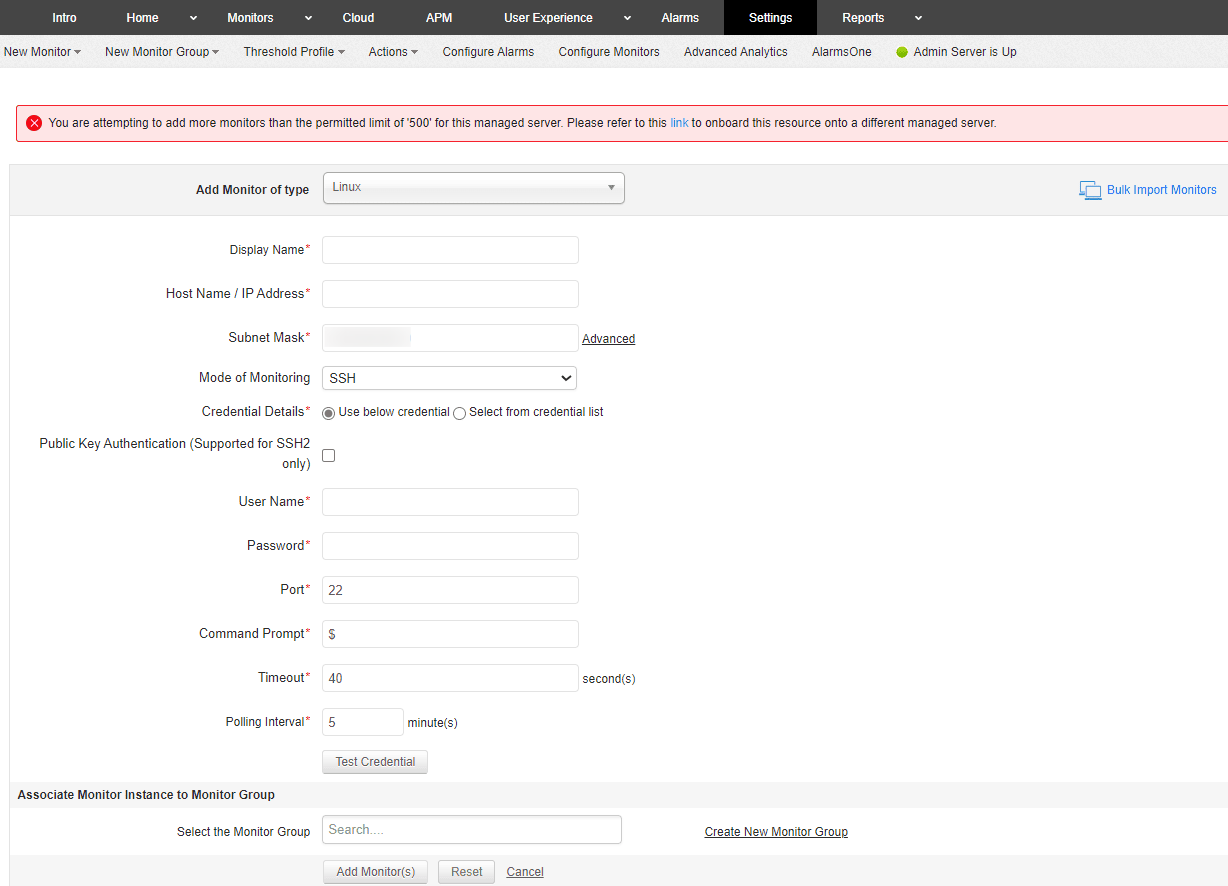
Task: Open the APM tab
Action: click(x=439, y=18)
